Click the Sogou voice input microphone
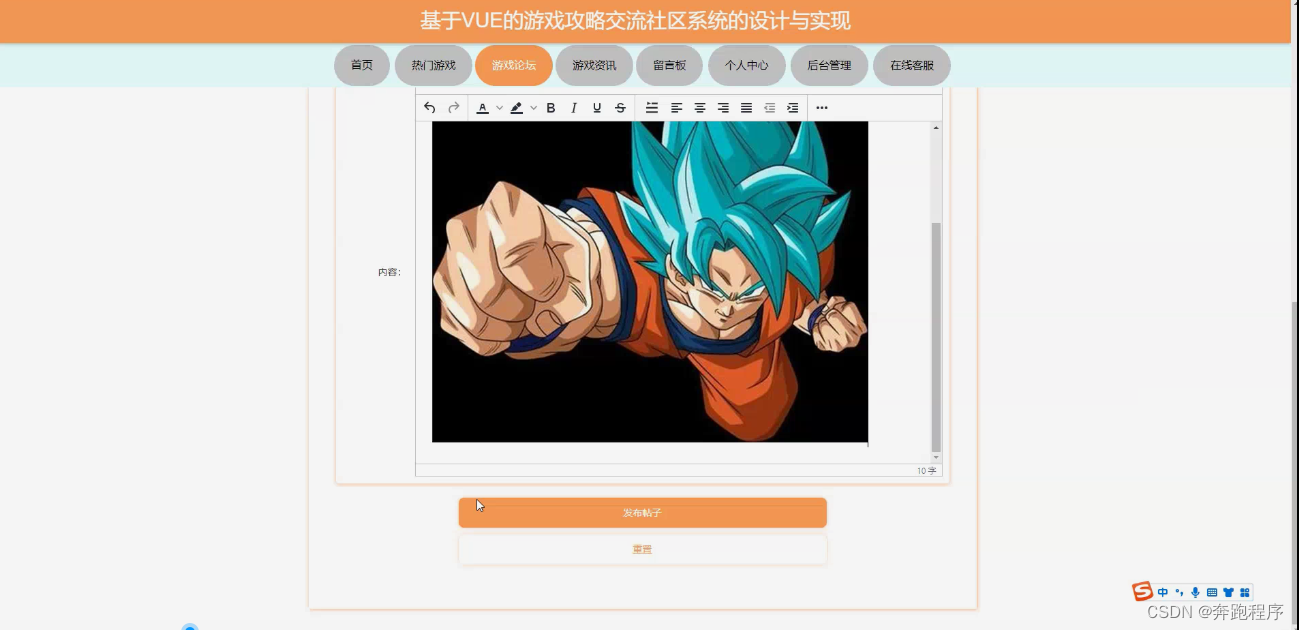 tap(1196, 593)
